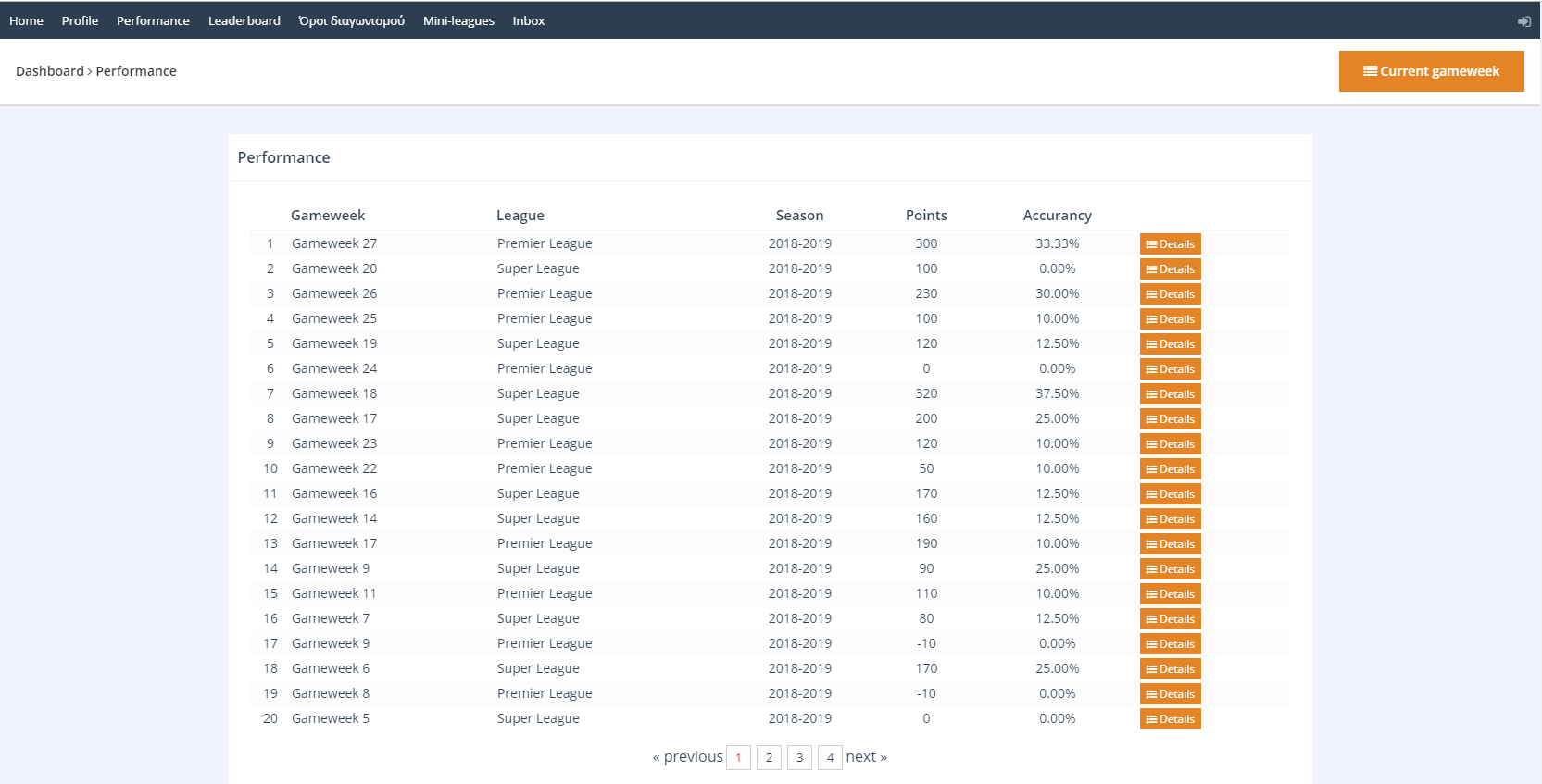Open Details for Premier League Gameweek 11

(1170, 594)
